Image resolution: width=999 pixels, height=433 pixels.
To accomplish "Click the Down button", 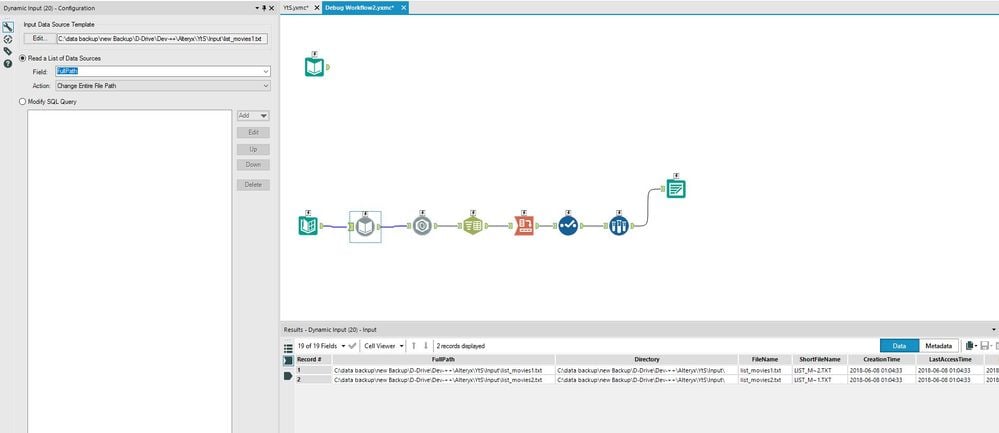I will [x=253, y=164].
